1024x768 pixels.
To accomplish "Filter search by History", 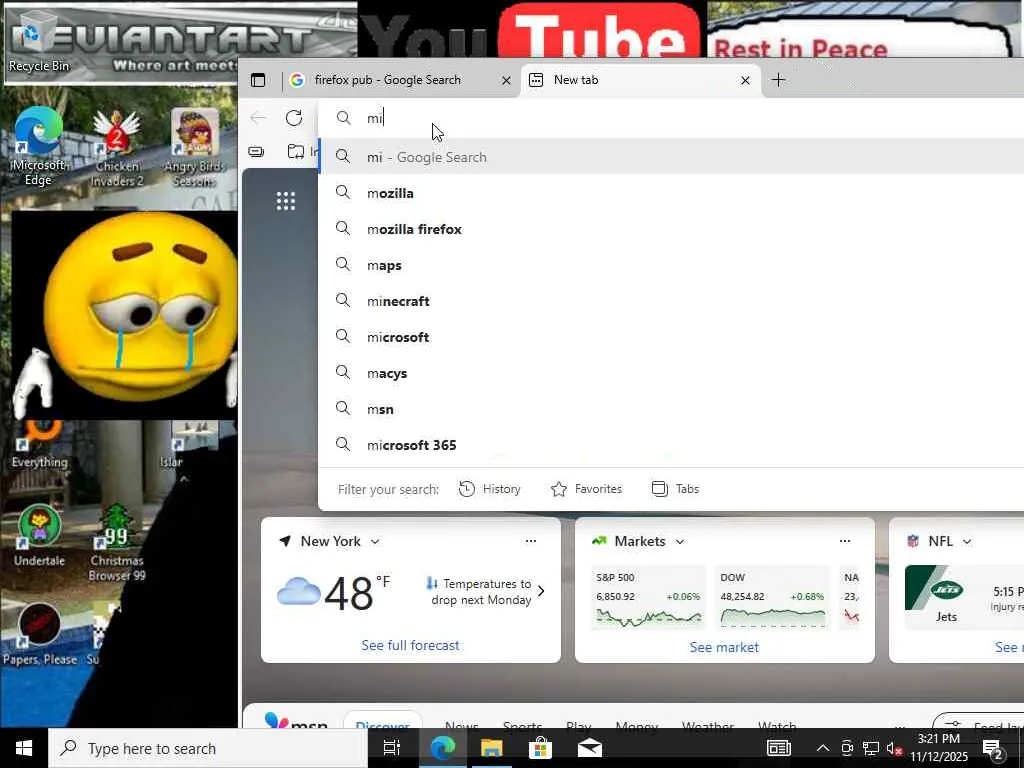I will (490, 488).
